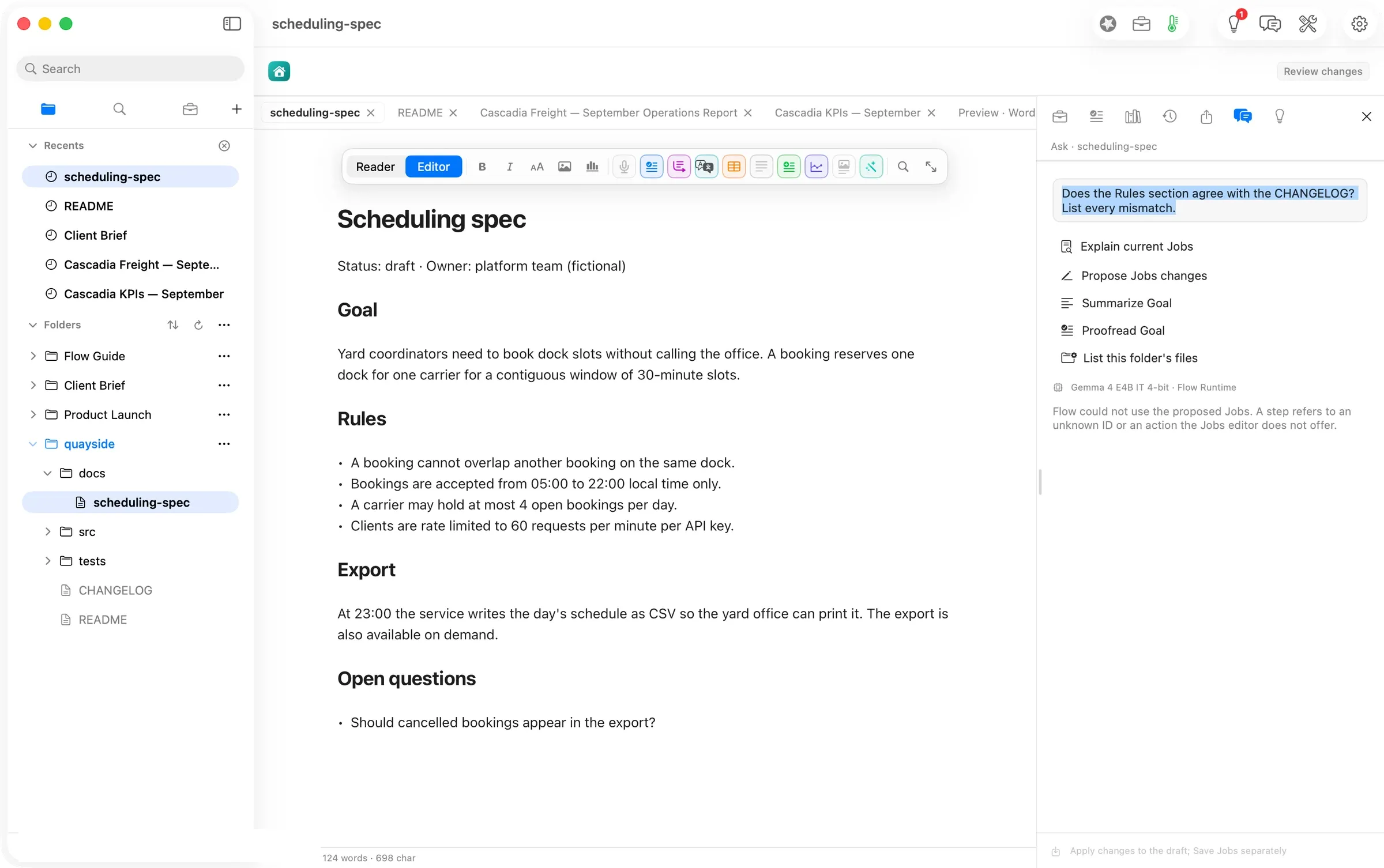
Task: Select the sidebar search view icon
Action: (x=119, y=109)
